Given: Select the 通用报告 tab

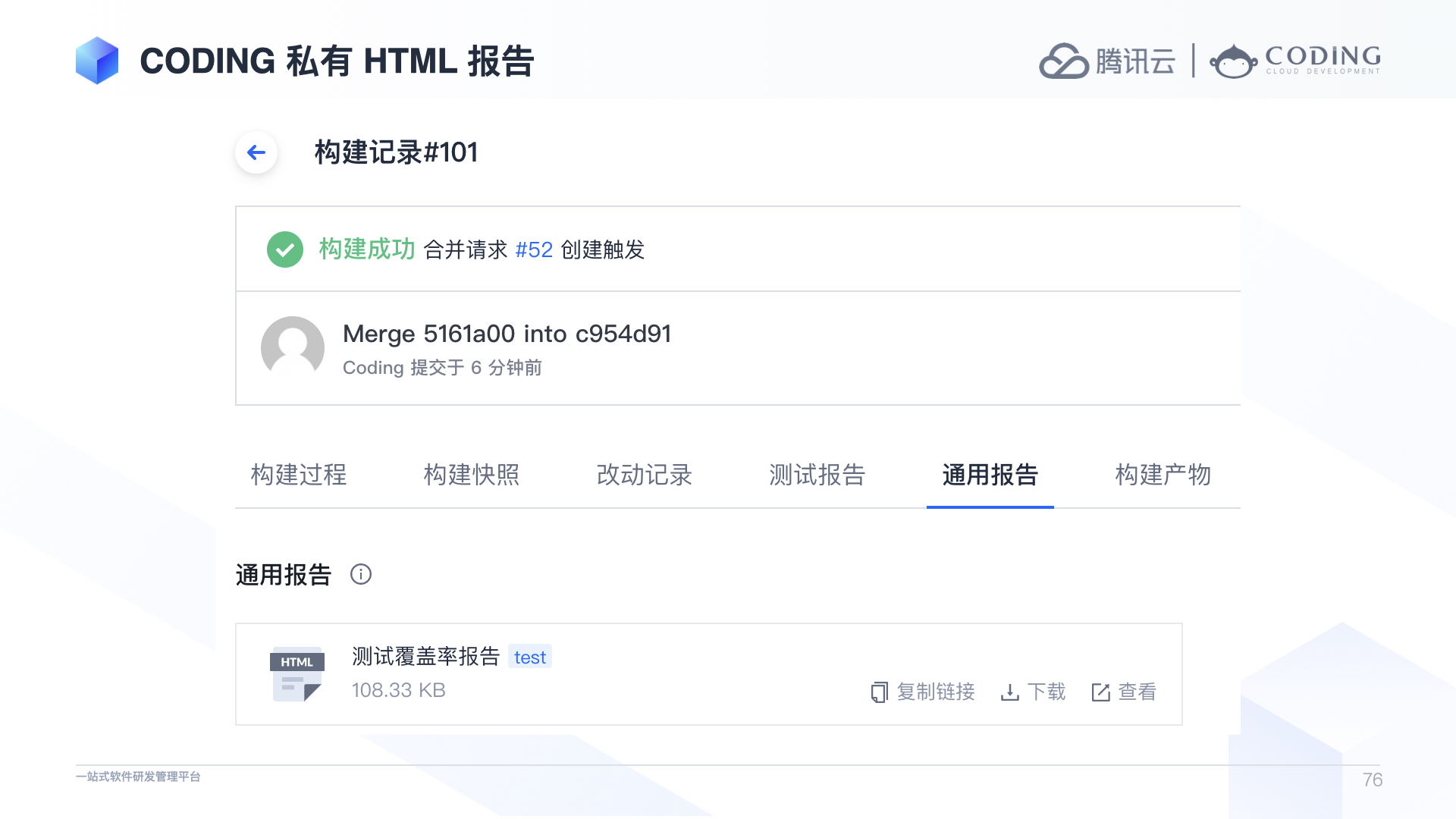Looking at the screenshot, I should pyautogui.click(x=990, y=475).
